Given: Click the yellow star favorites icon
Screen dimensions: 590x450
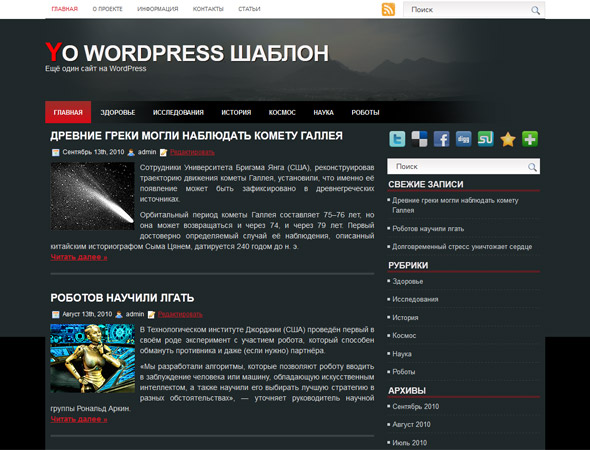Looking at the screenshot, I should [x=508, y=139].
